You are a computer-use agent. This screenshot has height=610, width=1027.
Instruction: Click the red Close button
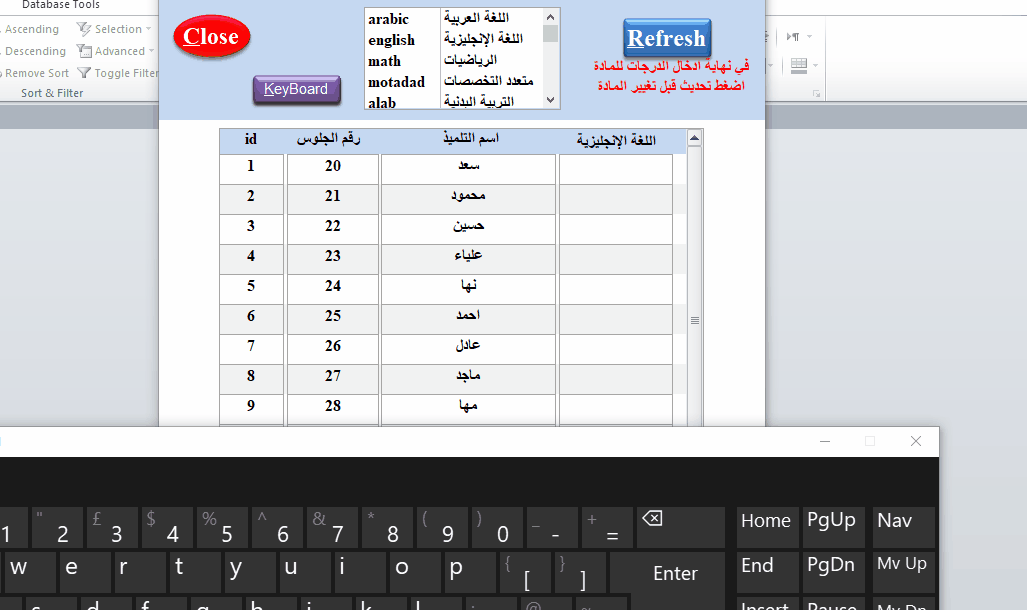[211, 37]
